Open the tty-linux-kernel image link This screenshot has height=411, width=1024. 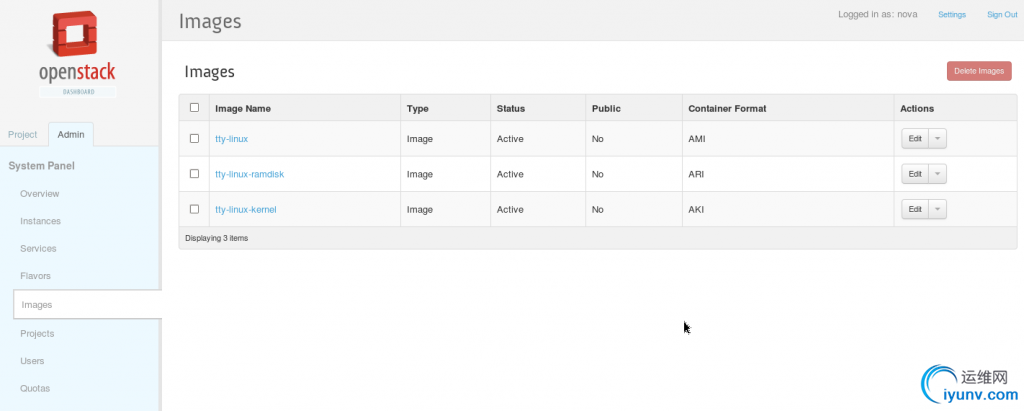click(245, 209)
